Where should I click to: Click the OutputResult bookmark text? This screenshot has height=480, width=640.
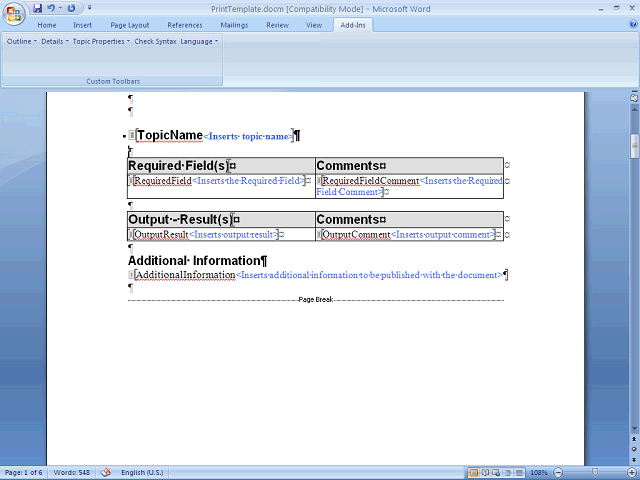[161, 235]
